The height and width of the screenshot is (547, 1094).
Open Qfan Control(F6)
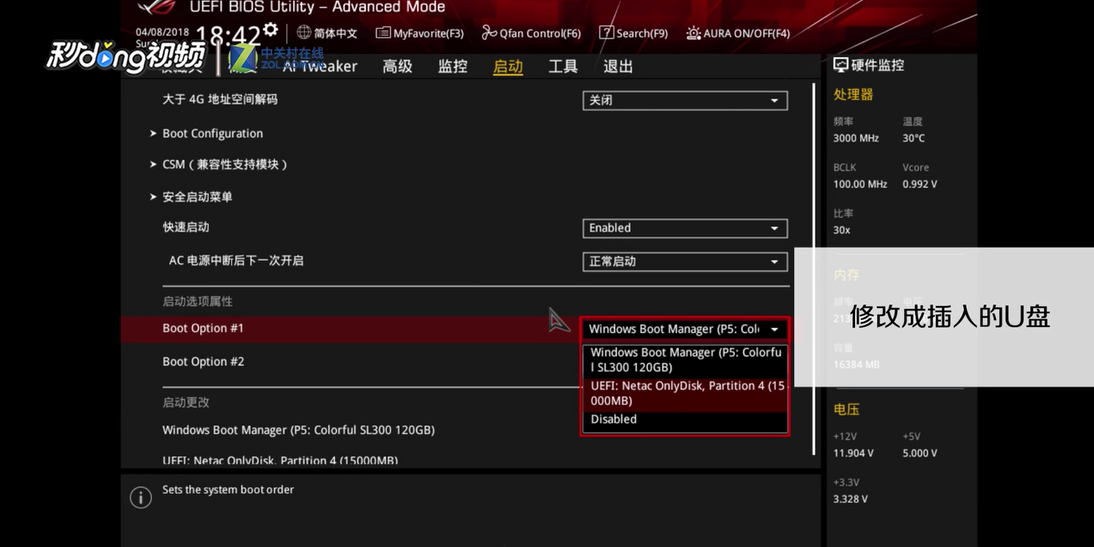coord(531,33)
